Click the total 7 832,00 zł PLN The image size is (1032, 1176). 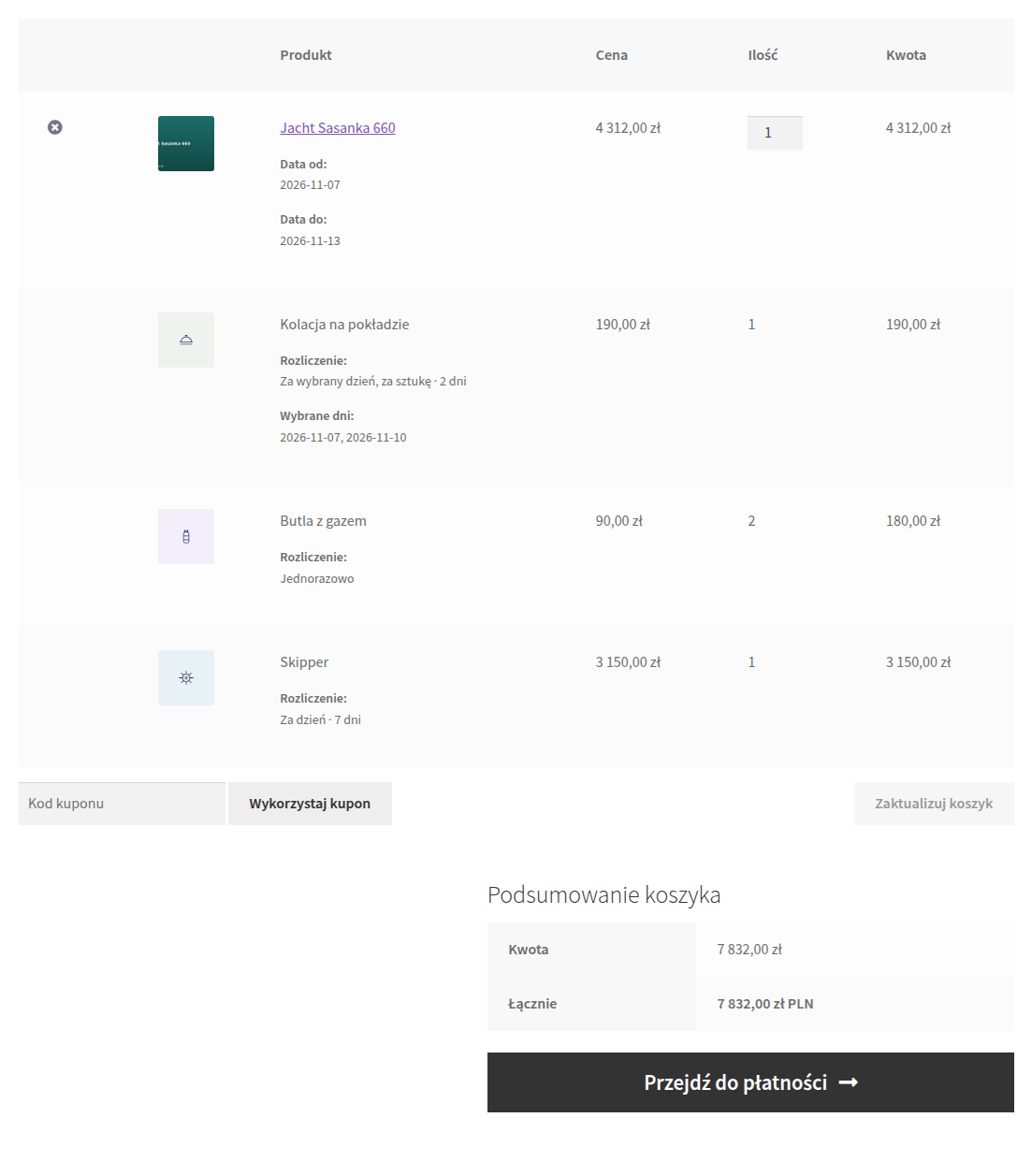[765, 1004]
